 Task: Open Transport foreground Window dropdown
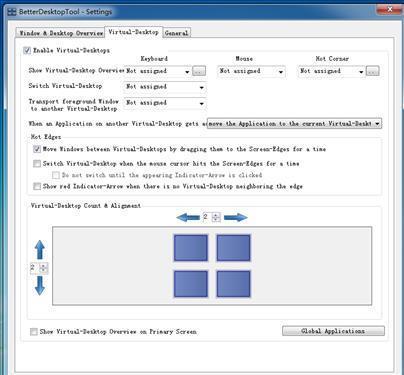(165, 103)
